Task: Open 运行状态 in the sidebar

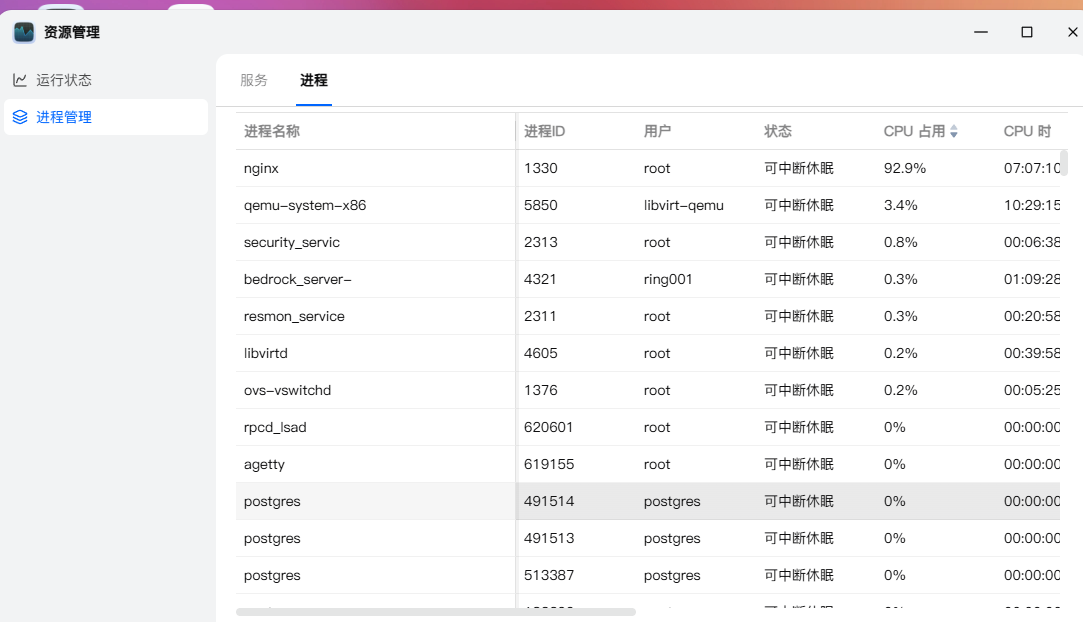Action: (64, 80)
